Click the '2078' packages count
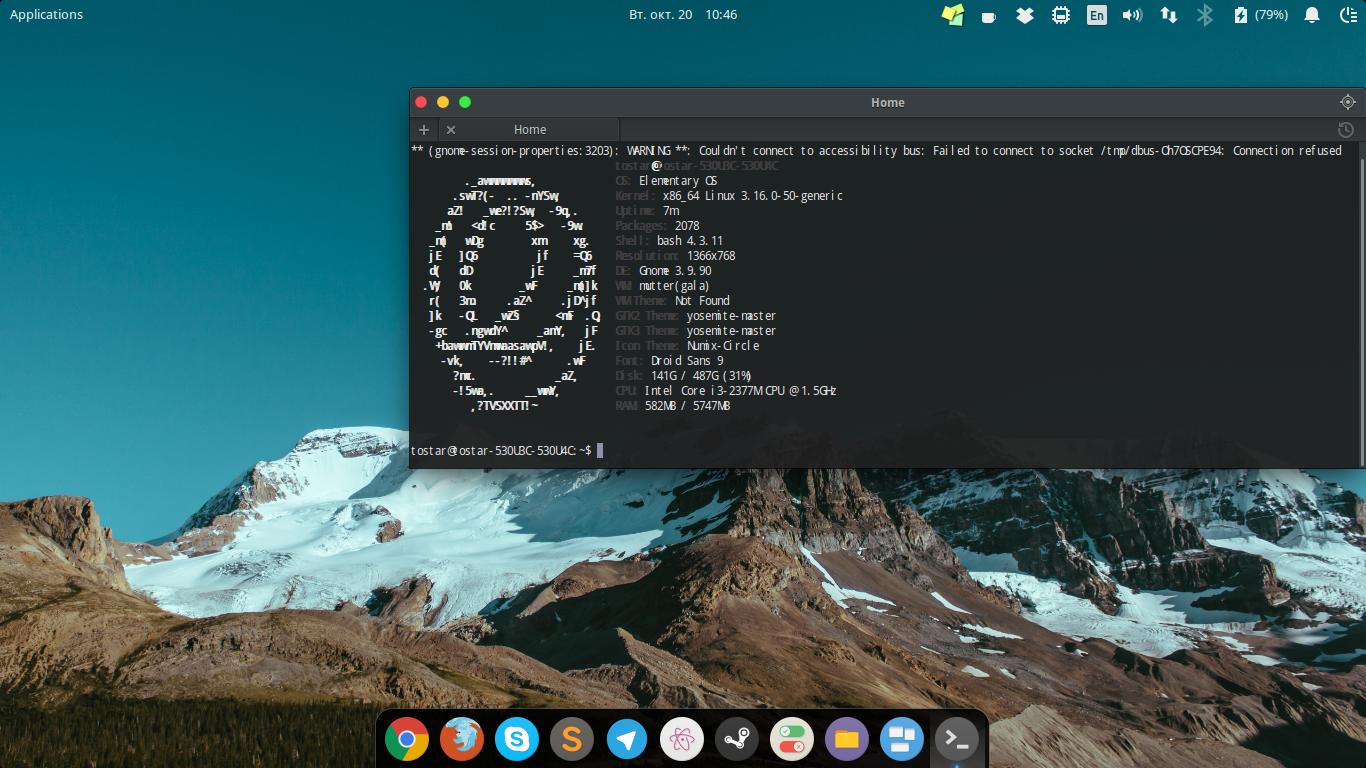The height and width of the screenshot is (768, 1366). coord(687,226)
